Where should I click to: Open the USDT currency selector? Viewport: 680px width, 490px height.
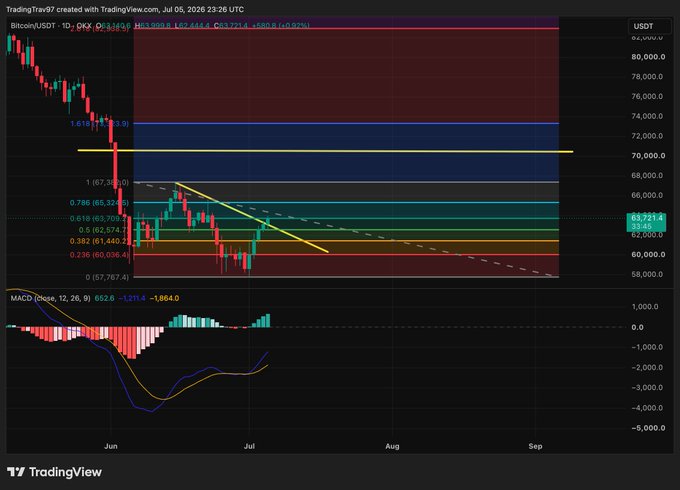click(649, 26)
